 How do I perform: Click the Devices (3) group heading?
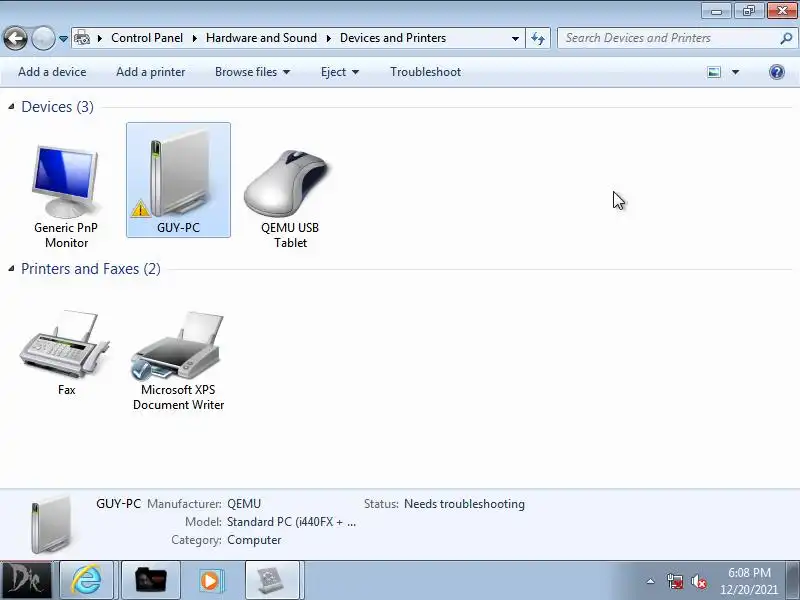tap(57, 107)
